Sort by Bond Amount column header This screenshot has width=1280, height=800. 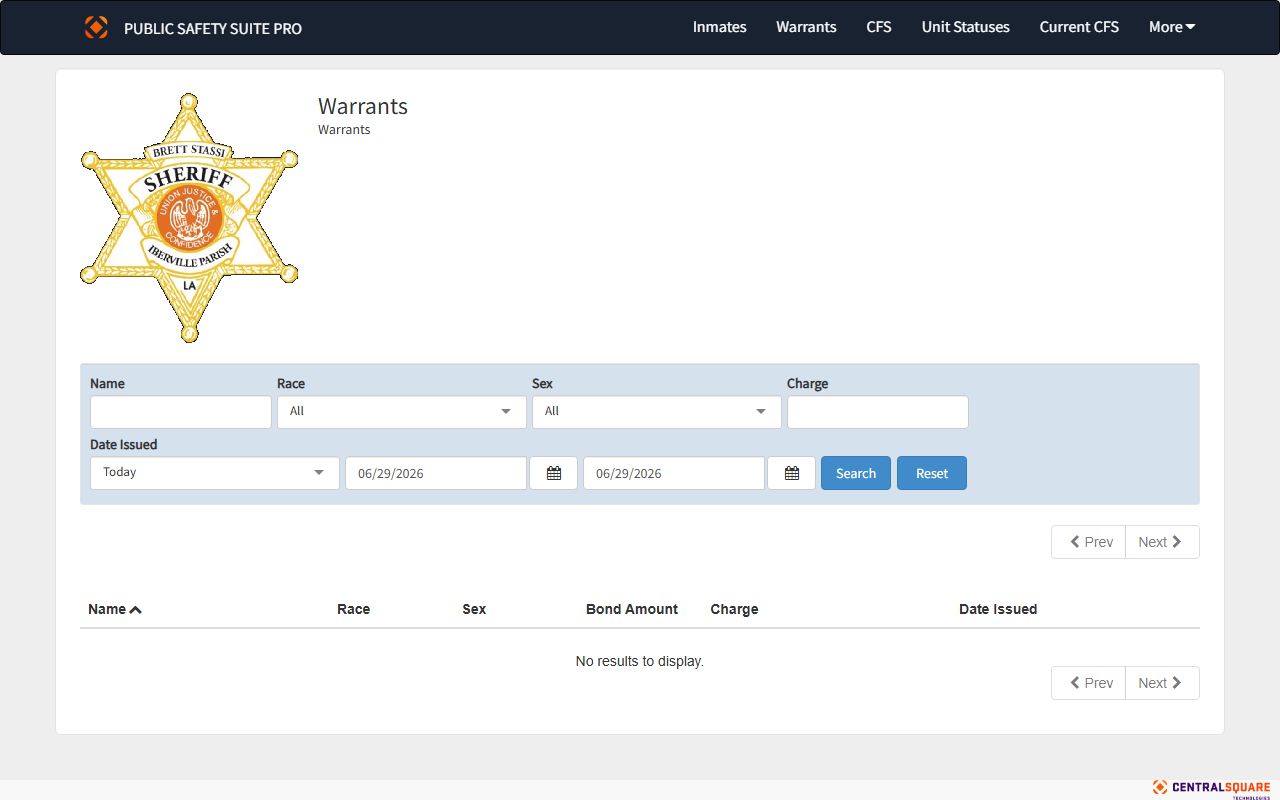632,609
